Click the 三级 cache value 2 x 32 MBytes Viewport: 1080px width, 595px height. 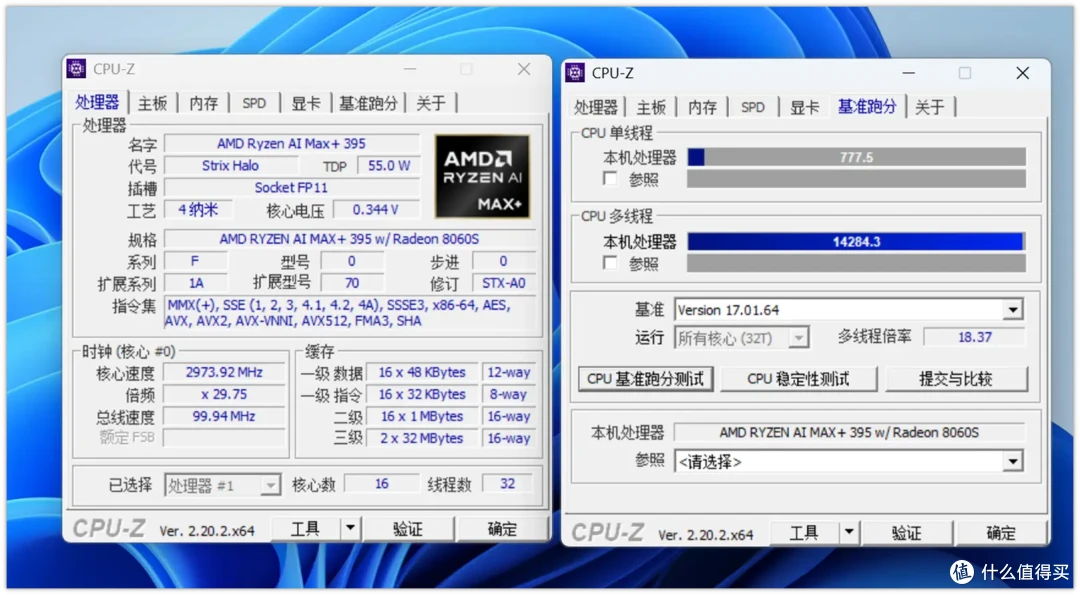point(422,438)
